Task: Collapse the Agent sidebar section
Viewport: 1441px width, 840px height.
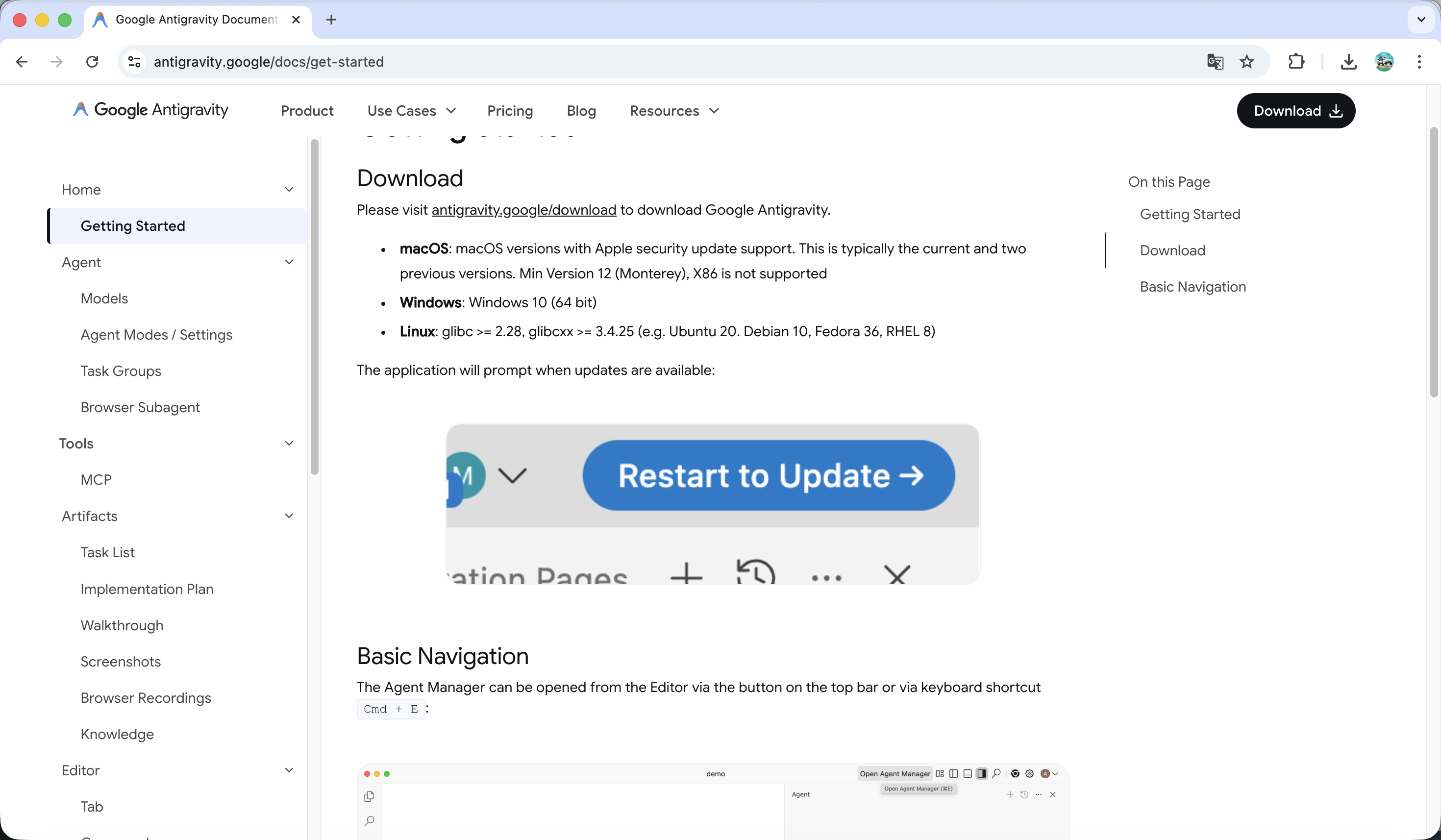Action: (x=289, y=262)
